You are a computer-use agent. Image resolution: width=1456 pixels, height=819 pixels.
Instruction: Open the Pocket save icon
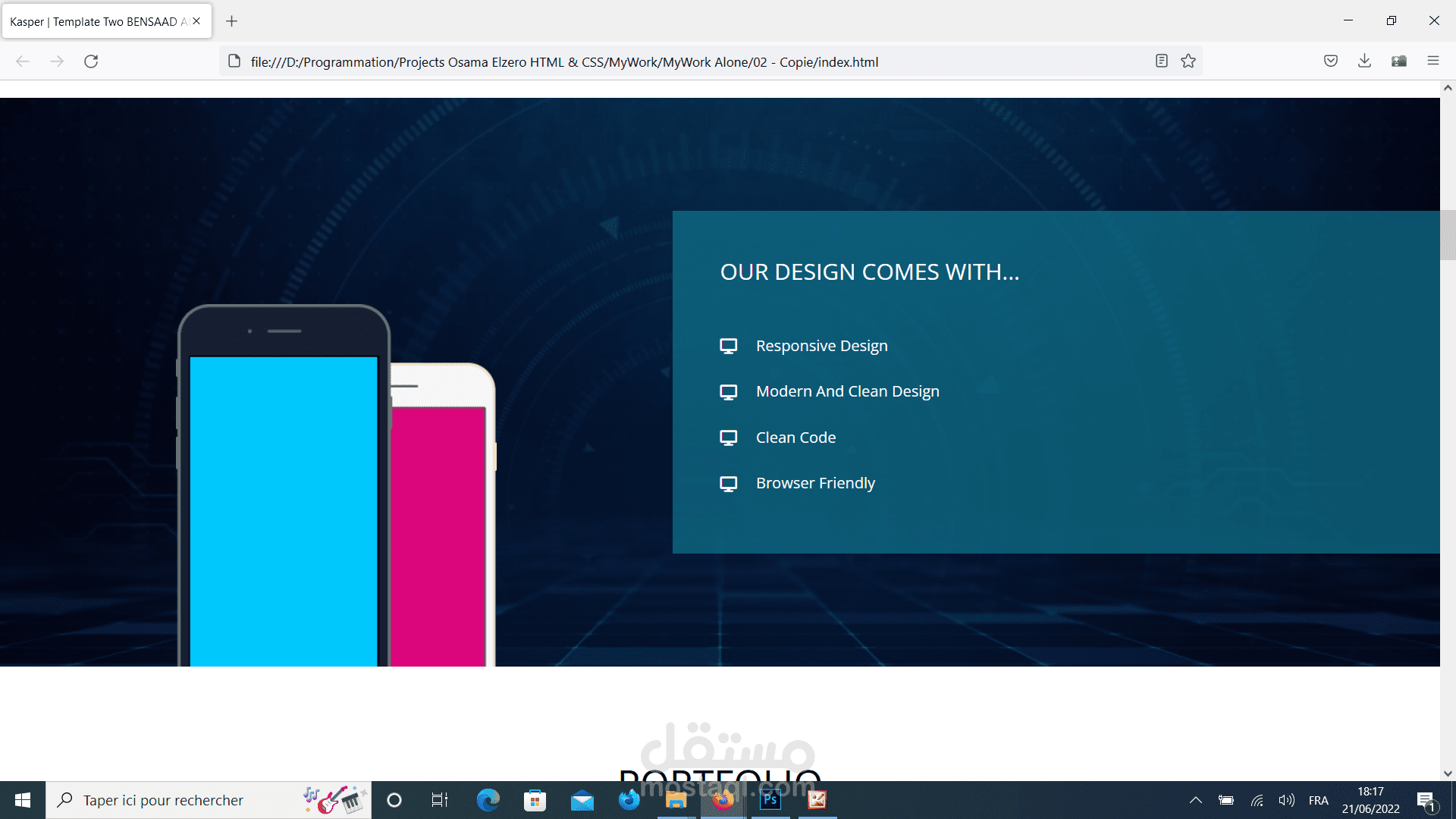click(1330, 61)
